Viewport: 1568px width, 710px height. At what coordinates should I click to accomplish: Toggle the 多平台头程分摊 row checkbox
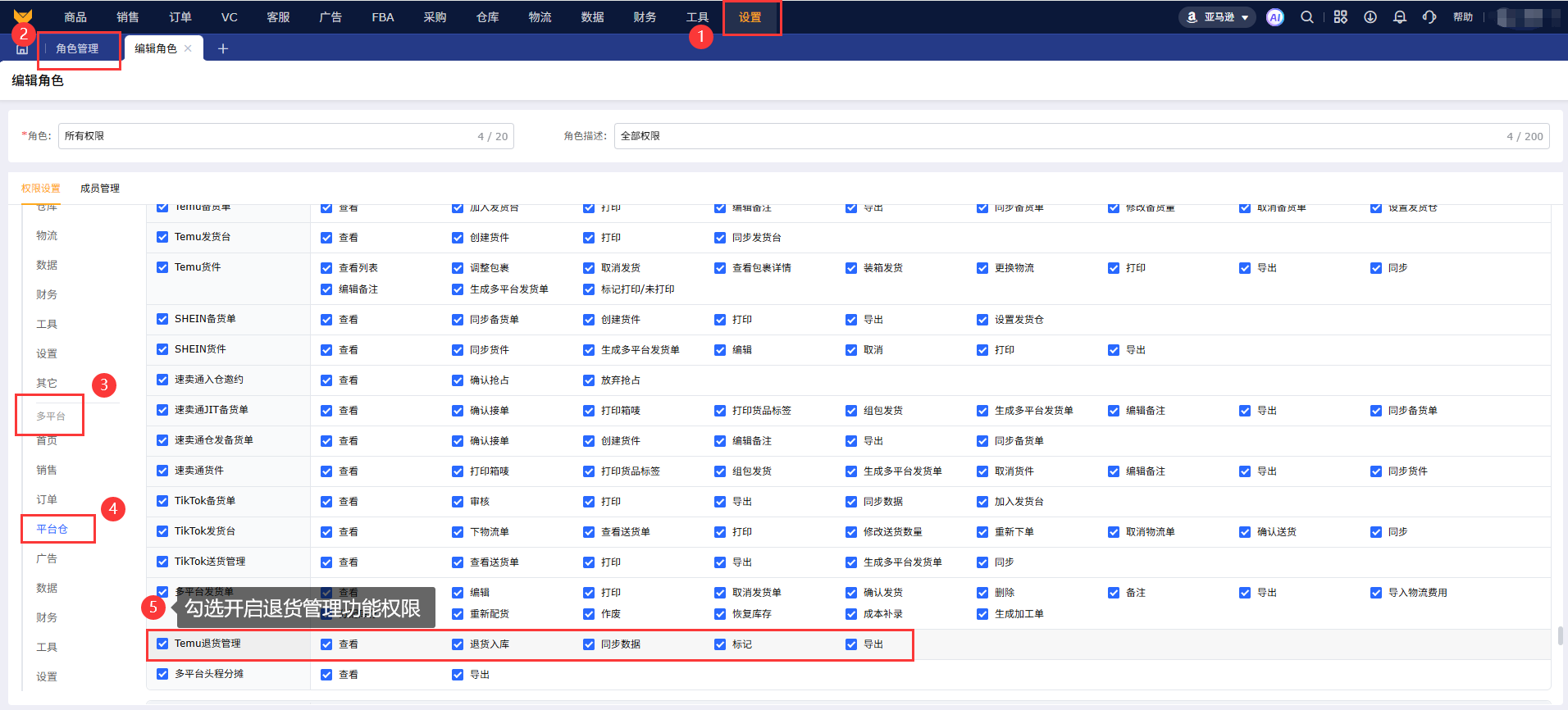(x=162, y=674)
